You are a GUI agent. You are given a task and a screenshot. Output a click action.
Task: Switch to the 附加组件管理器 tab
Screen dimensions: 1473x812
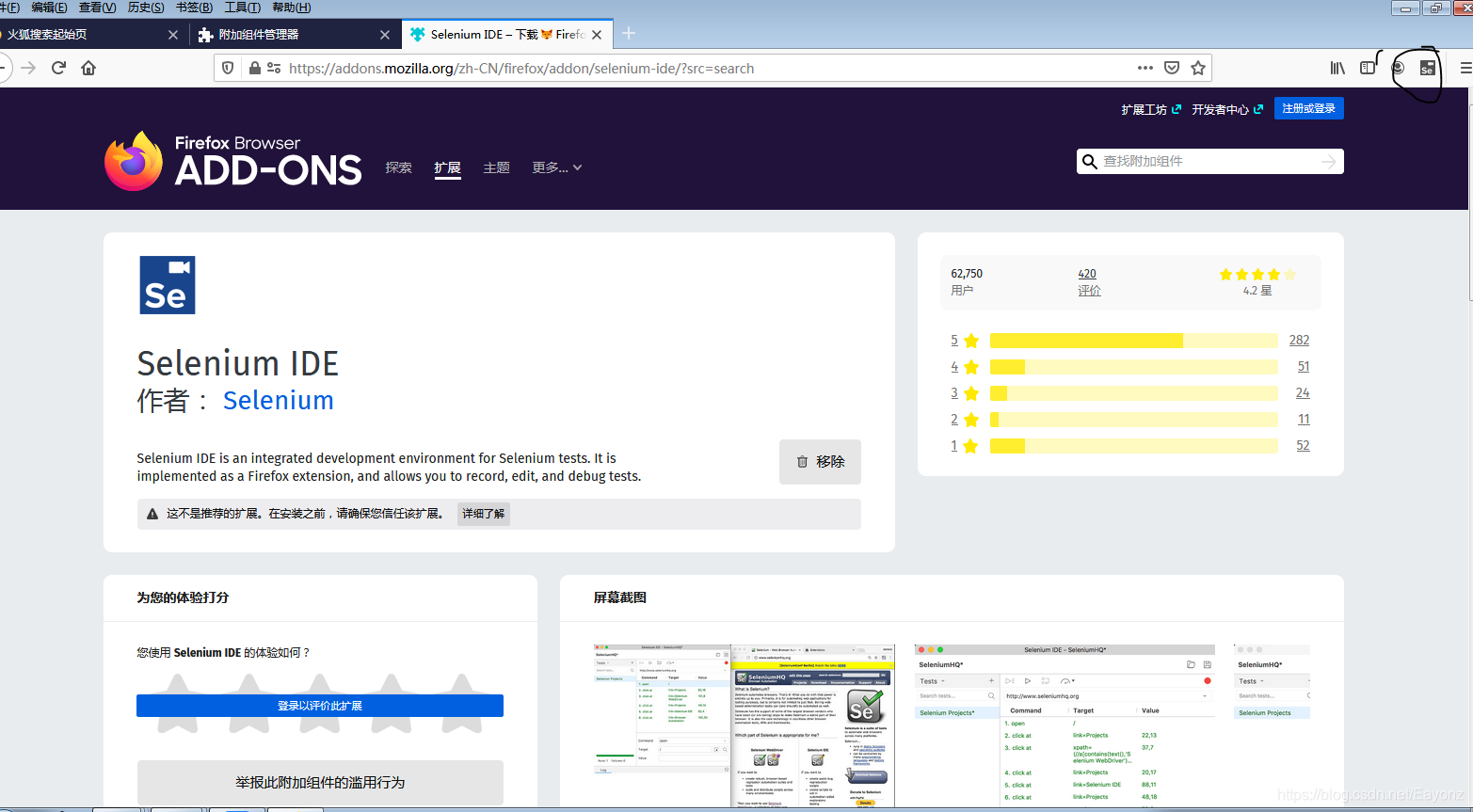pyautogui.click(x=294, y=35)
